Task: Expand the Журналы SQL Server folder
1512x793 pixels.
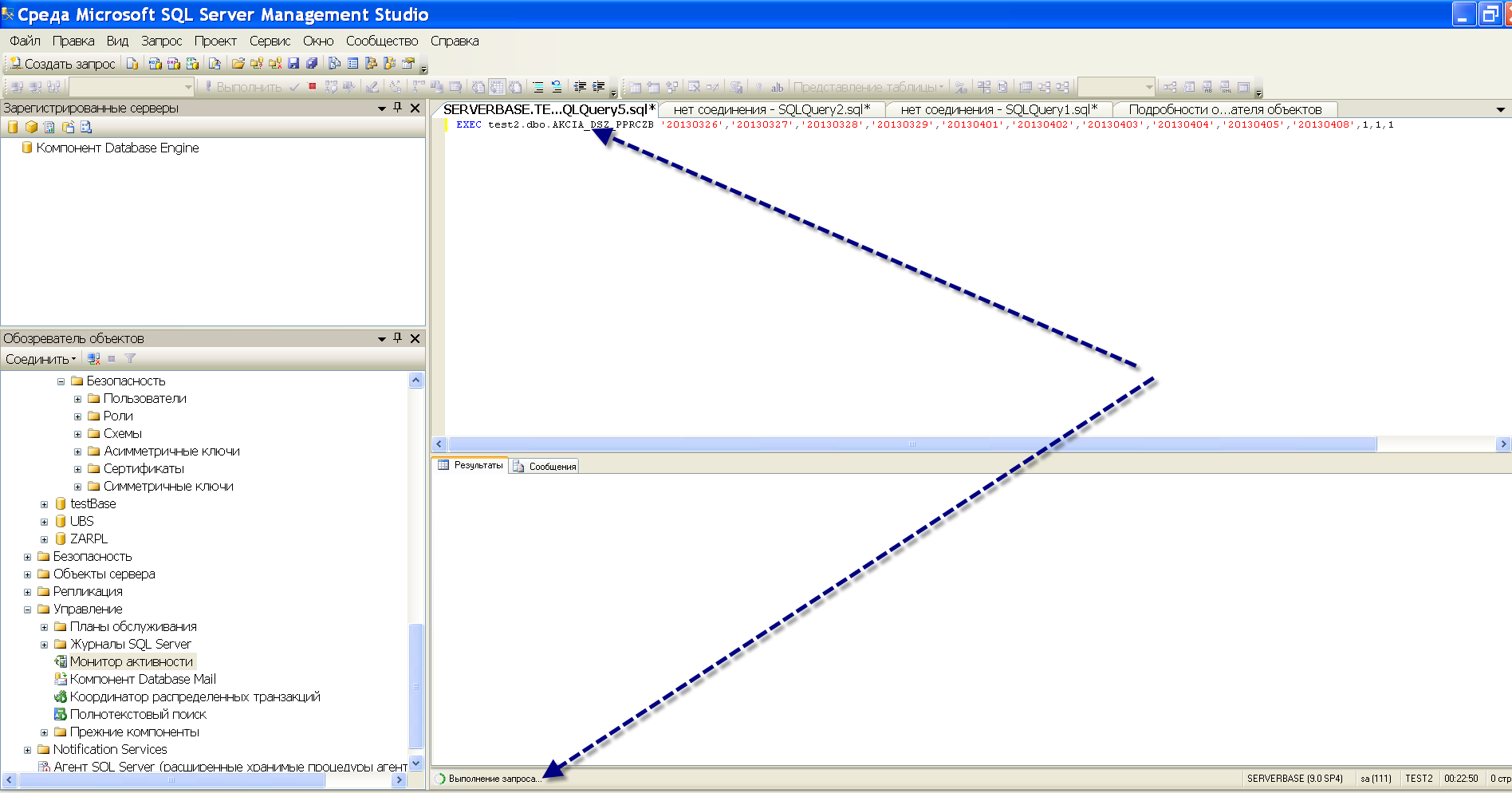Action: 44,645
